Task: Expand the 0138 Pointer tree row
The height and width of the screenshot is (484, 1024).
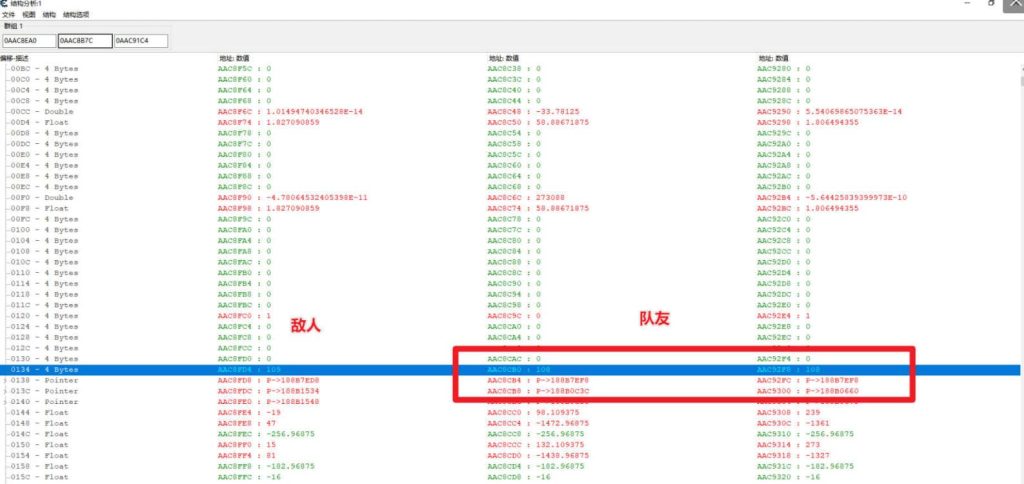Action: (5, 381)
